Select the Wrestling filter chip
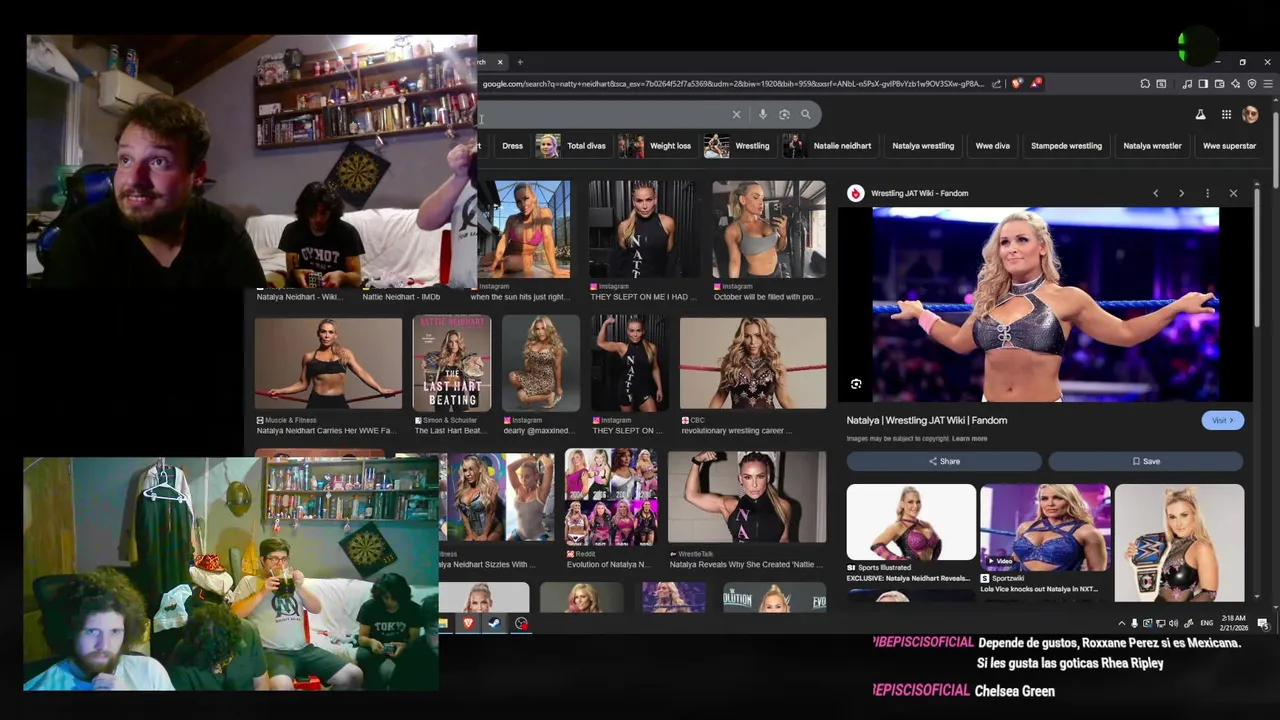This screenshot has width=1280, height=720. (x=738, y=146)
